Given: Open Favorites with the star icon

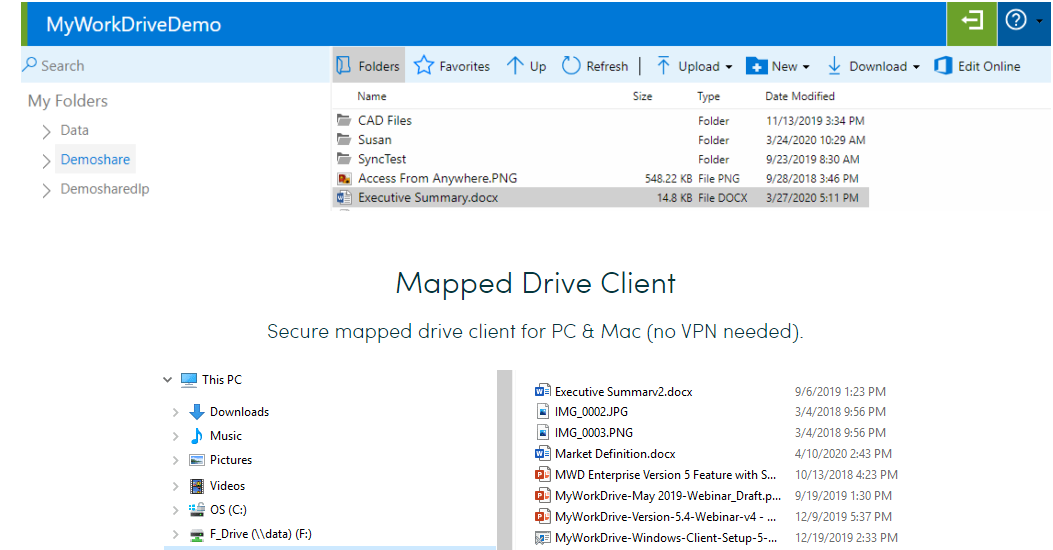Looking at the screenshot, I should [x=452, y=66].
